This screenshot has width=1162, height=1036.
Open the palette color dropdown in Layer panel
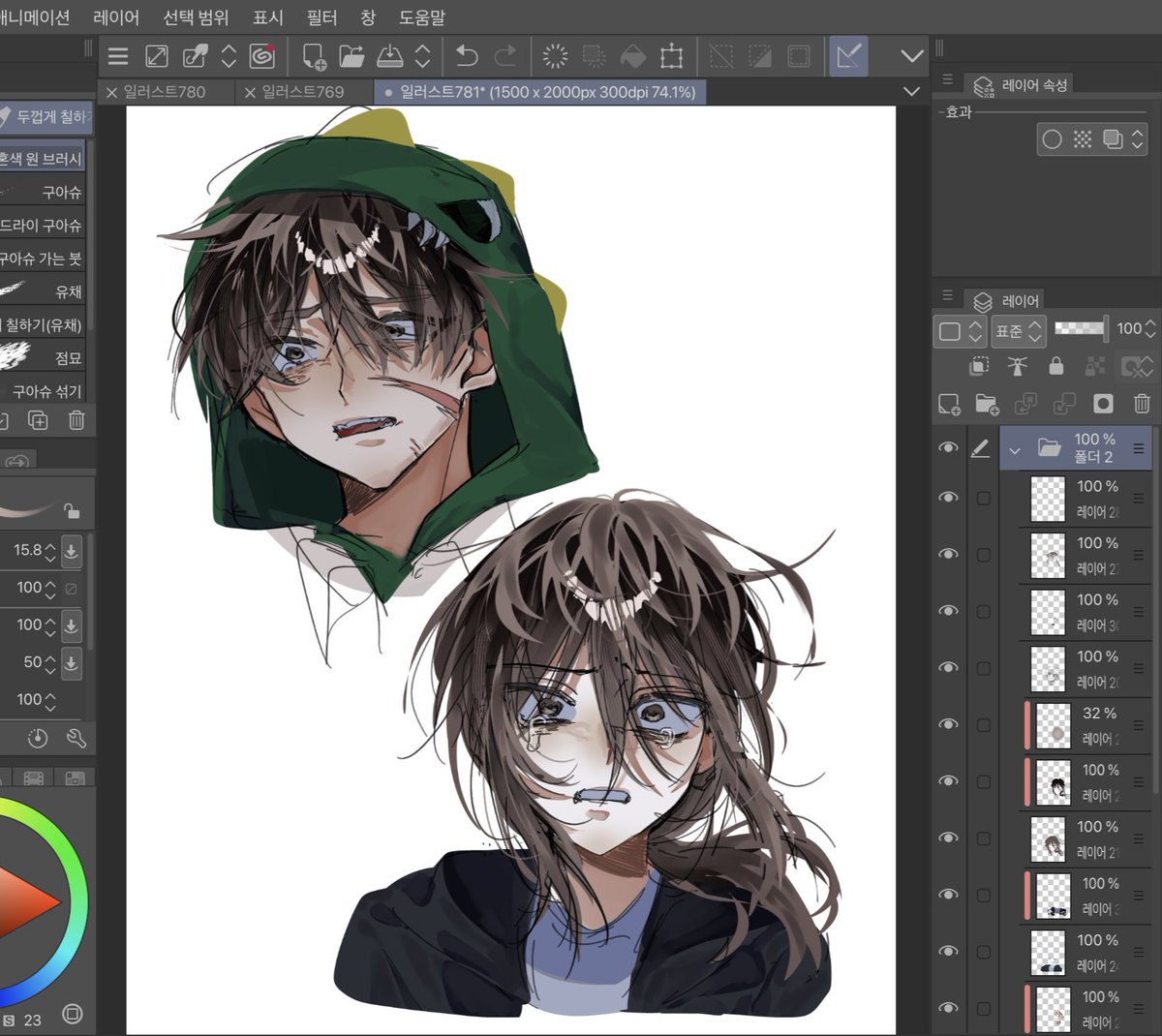960,331
